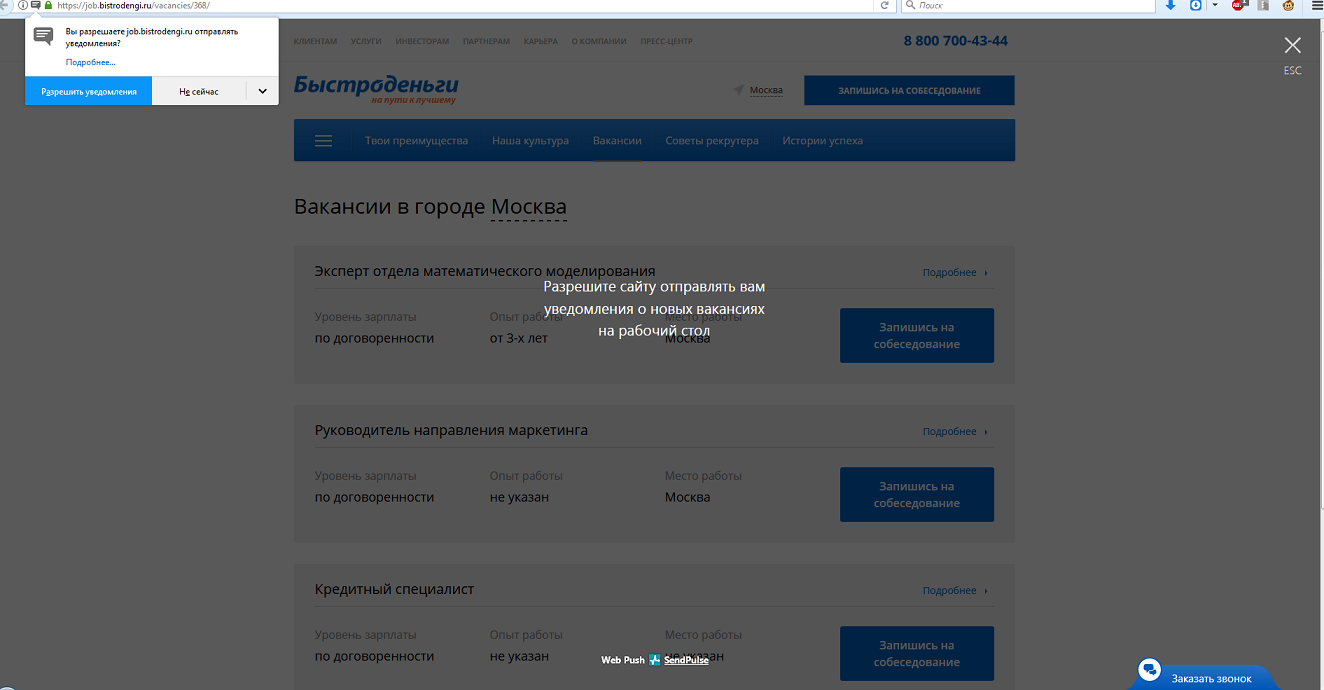Open the Подробнее link in notification popup
Image resolution: width=1324 pixels, height=690 pixels.
[91, 62]
